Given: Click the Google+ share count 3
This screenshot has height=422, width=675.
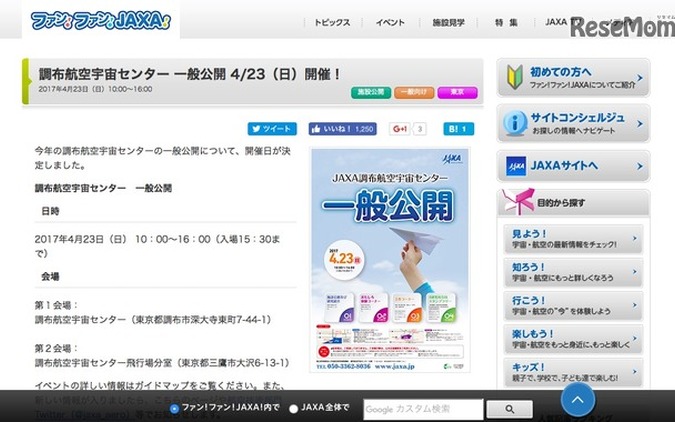Looking at the screenshot, I should click(420, 129).
